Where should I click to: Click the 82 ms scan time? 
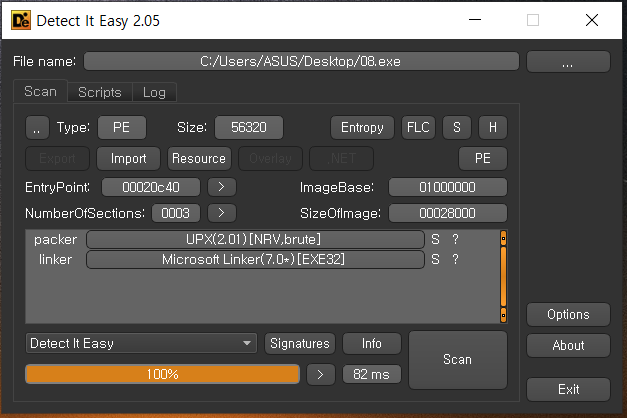[x=371, y=374]
